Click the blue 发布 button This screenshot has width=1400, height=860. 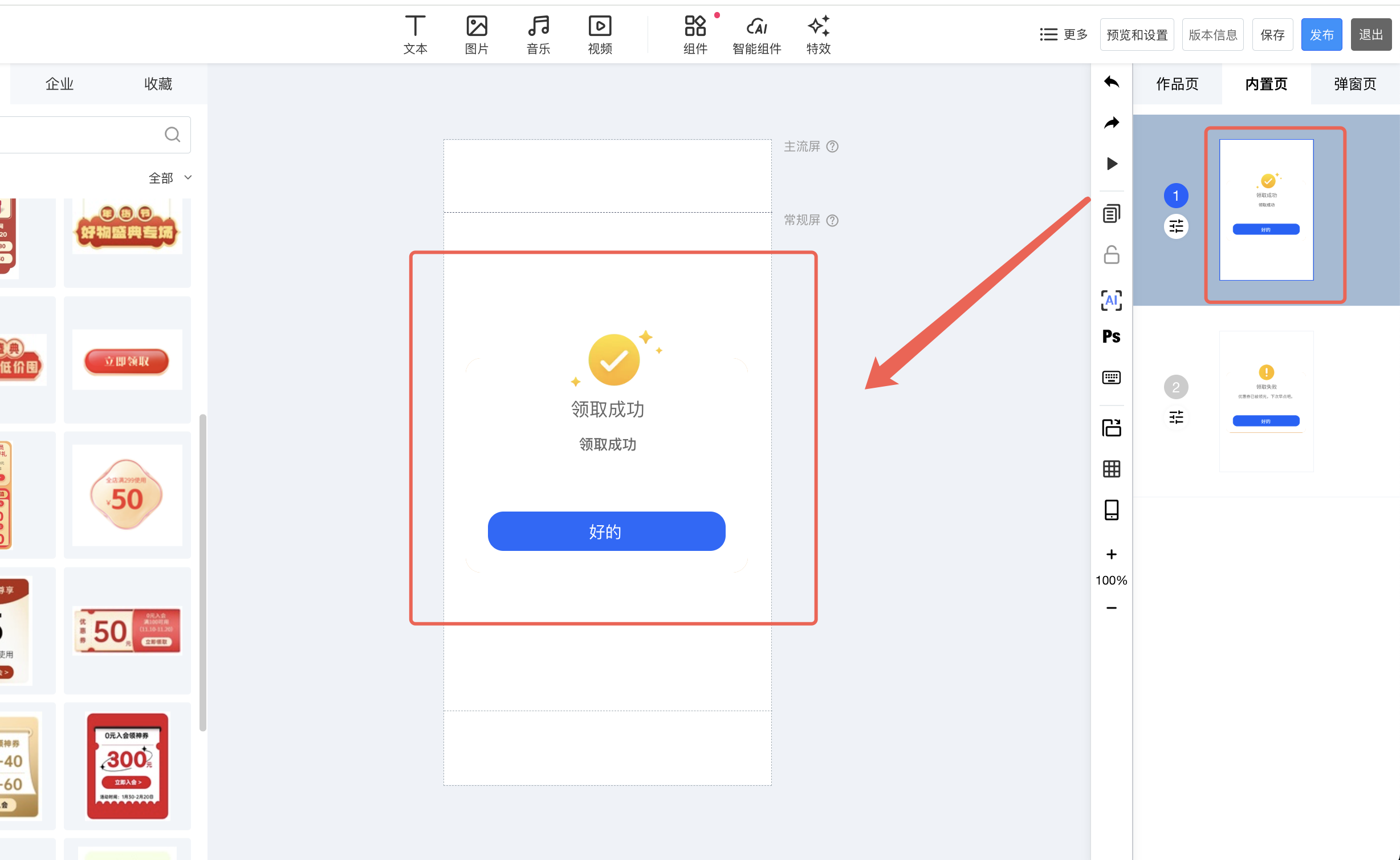(x=1321, y=35)
